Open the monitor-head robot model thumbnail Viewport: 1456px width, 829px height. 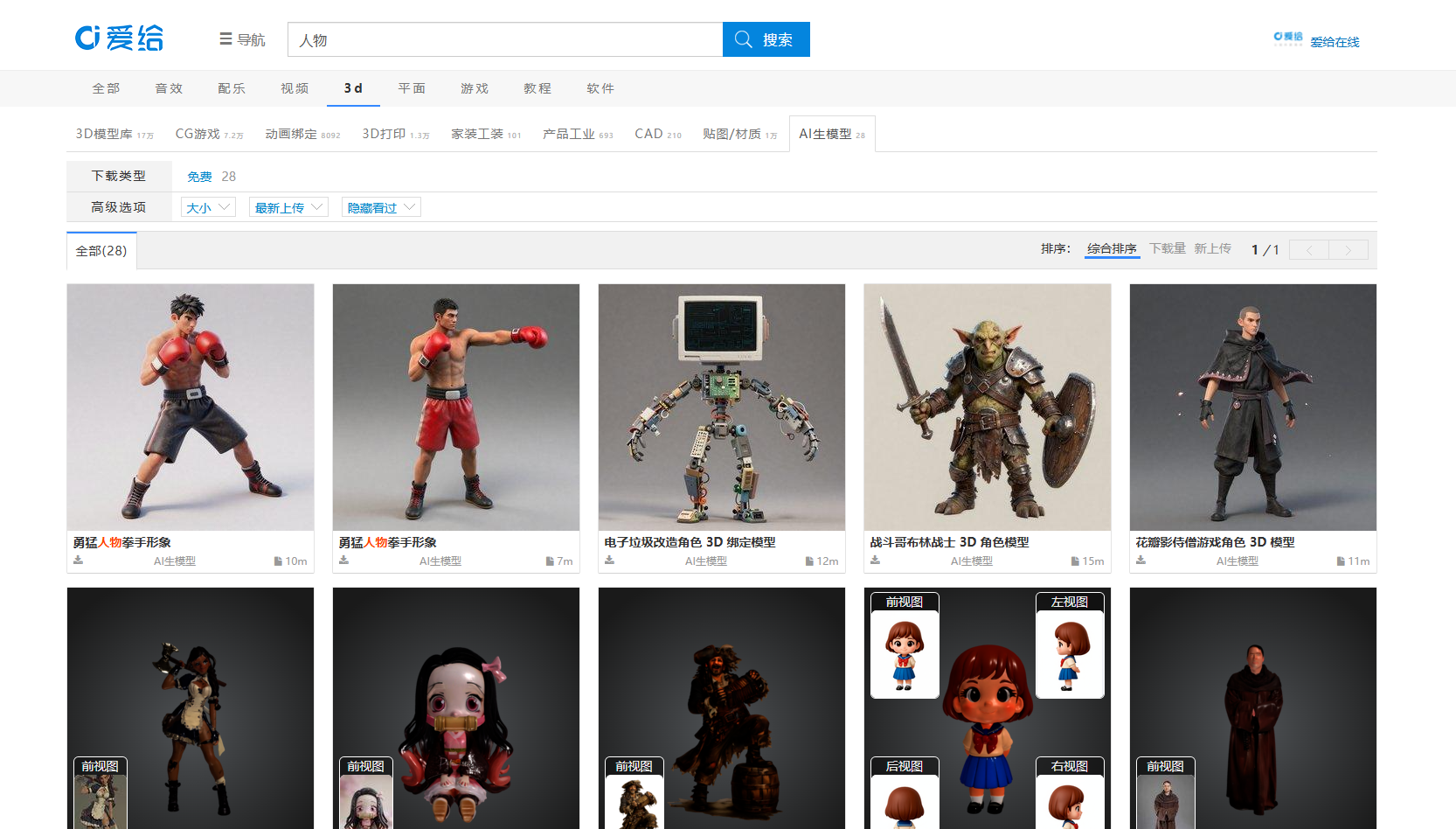pos(722,408)
